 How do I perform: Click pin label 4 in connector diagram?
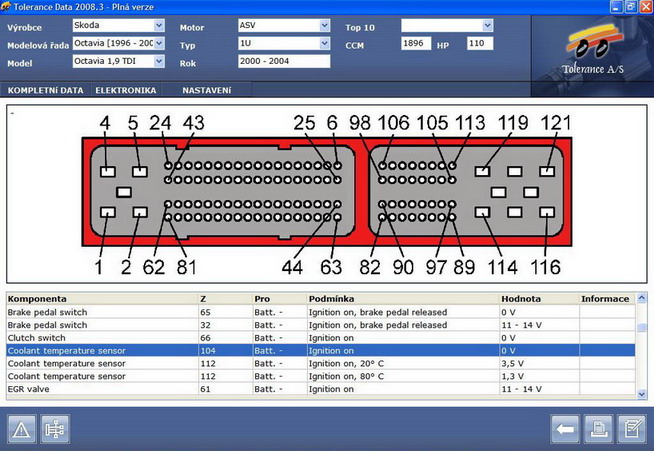coord(105,123)
